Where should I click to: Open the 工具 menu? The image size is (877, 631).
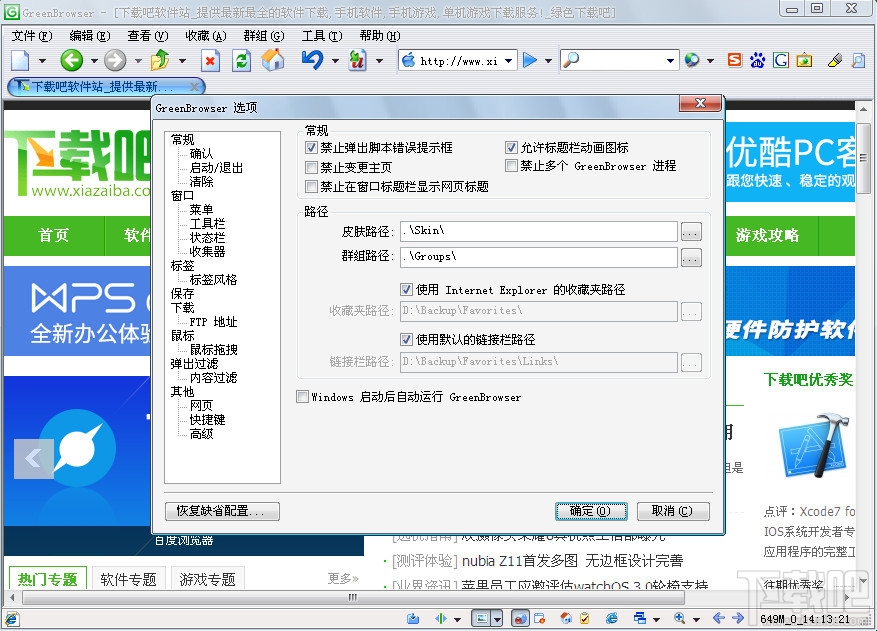[x=322, y=36]
